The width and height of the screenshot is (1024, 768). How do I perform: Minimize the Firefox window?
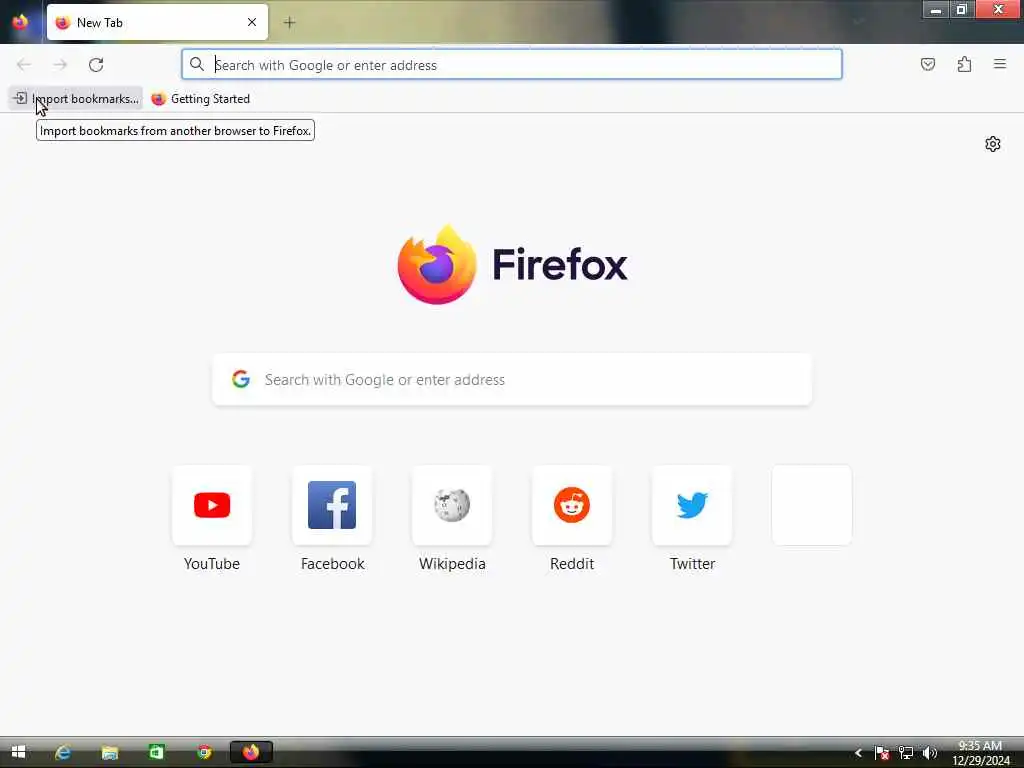[935, 10]
